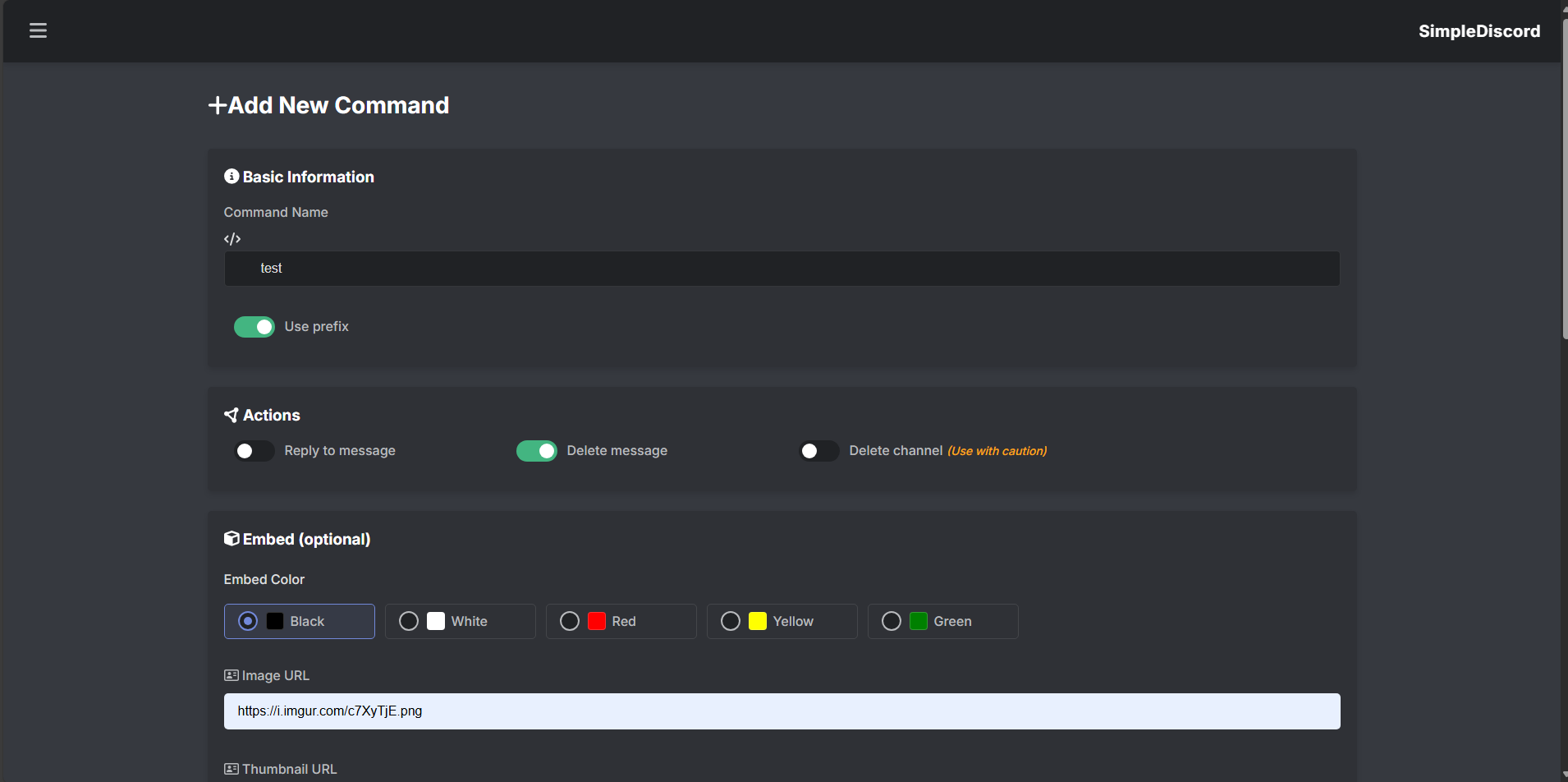Click the Embed cube icon
The width and height of the screenshot is (1568, 782).
click(232, 539)
